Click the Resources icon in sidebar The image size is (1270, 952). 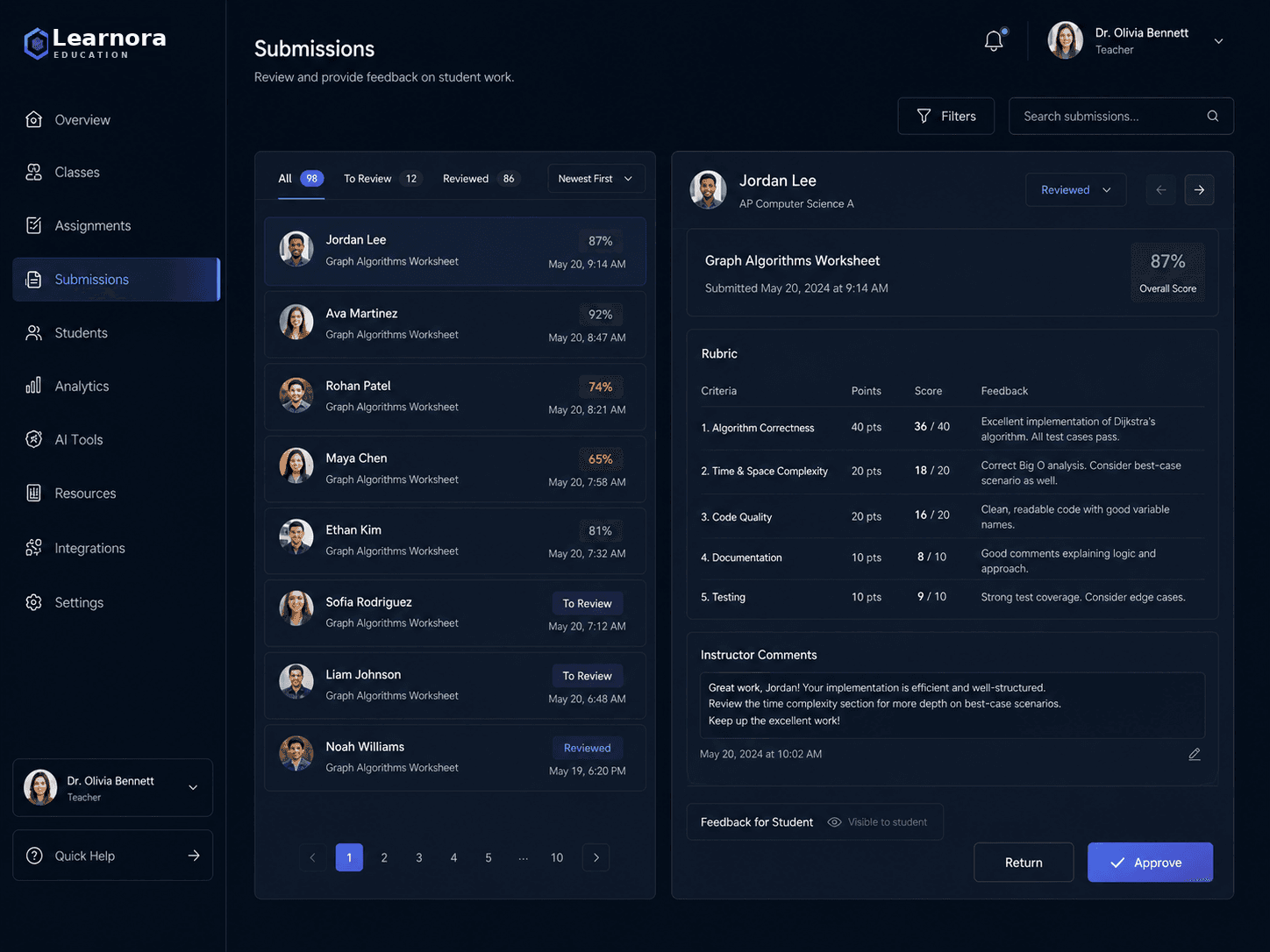point(34,493)
